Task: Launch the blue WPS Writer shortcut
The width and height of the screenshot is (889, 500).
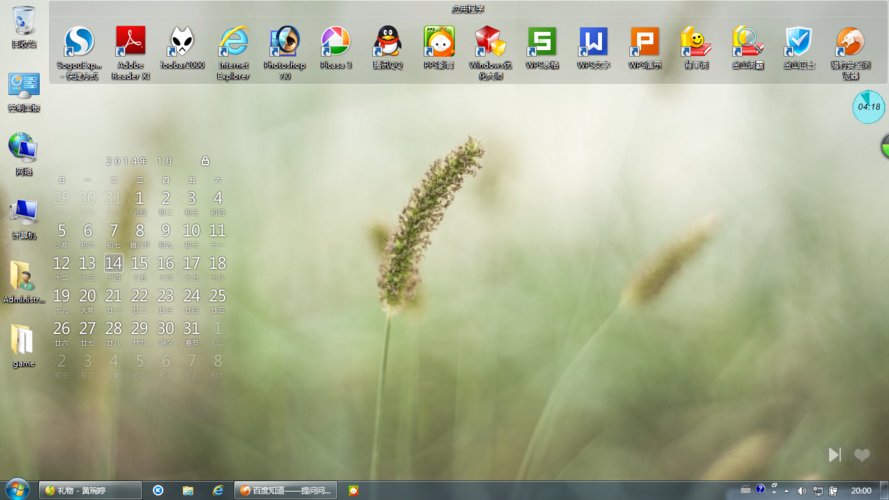Action: tap(593, 42)
